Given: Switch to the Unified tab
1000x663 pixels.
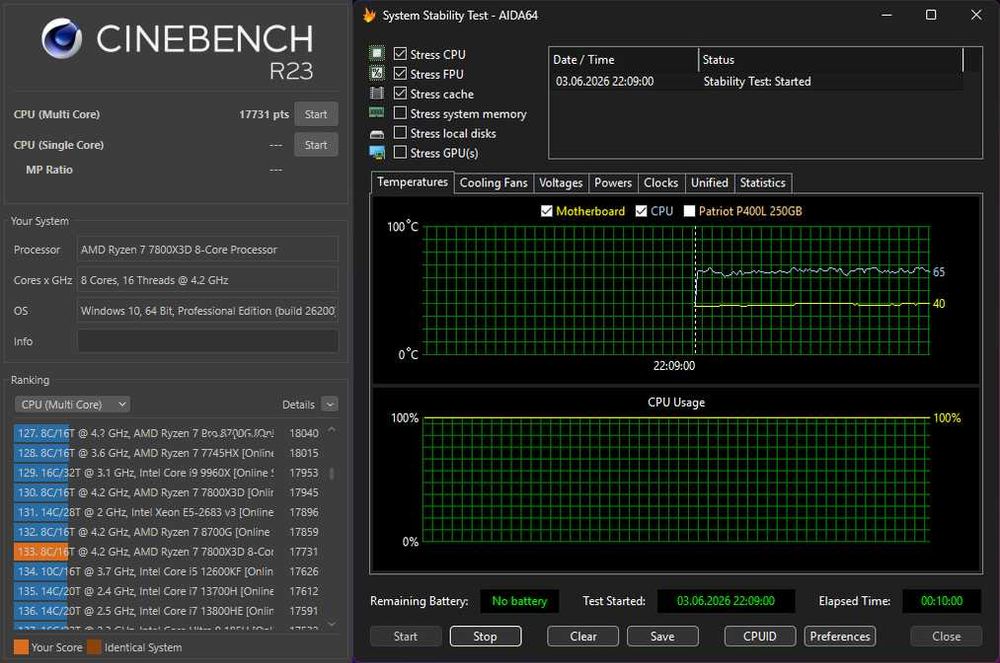Looking at the screenshot, I should point(710,183).
